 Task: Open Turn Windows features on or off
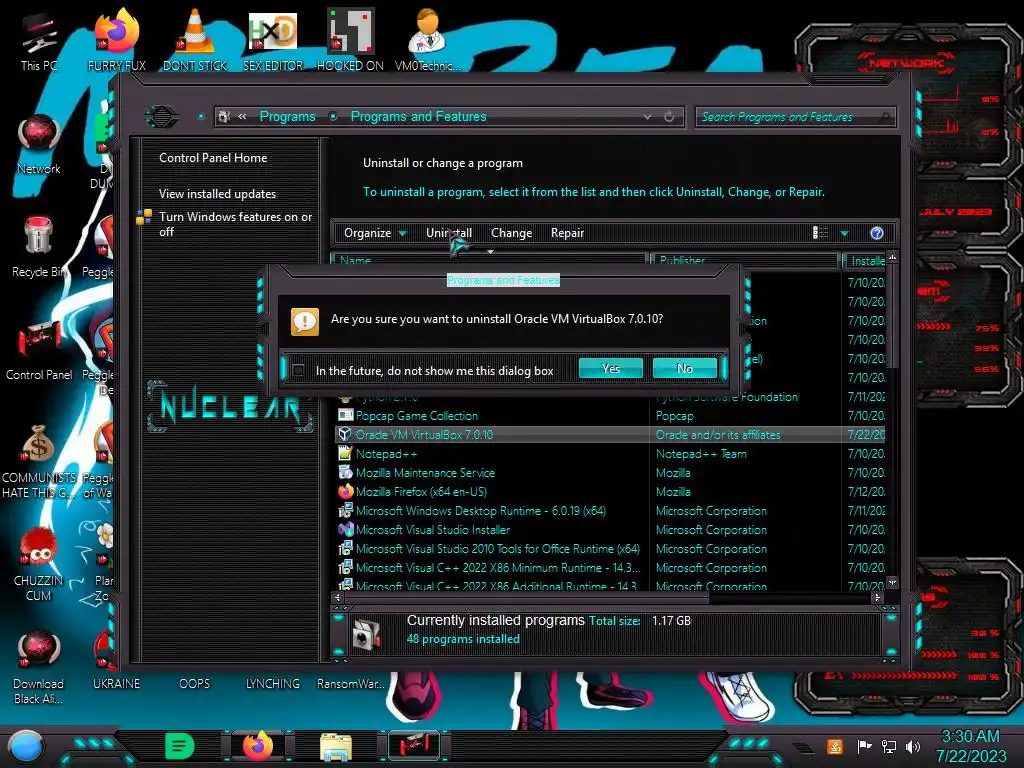click(x=235, y=224)
